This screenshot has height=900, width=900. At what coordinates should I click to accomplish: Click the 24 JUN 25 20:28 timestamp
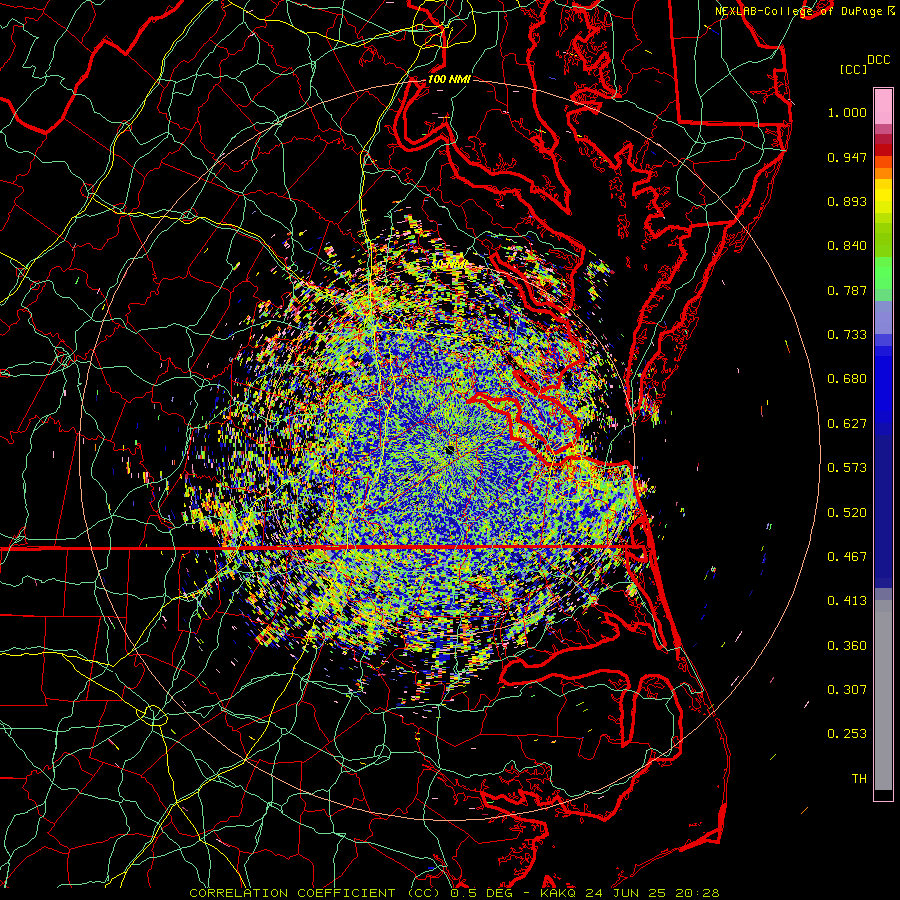(652, 893)
